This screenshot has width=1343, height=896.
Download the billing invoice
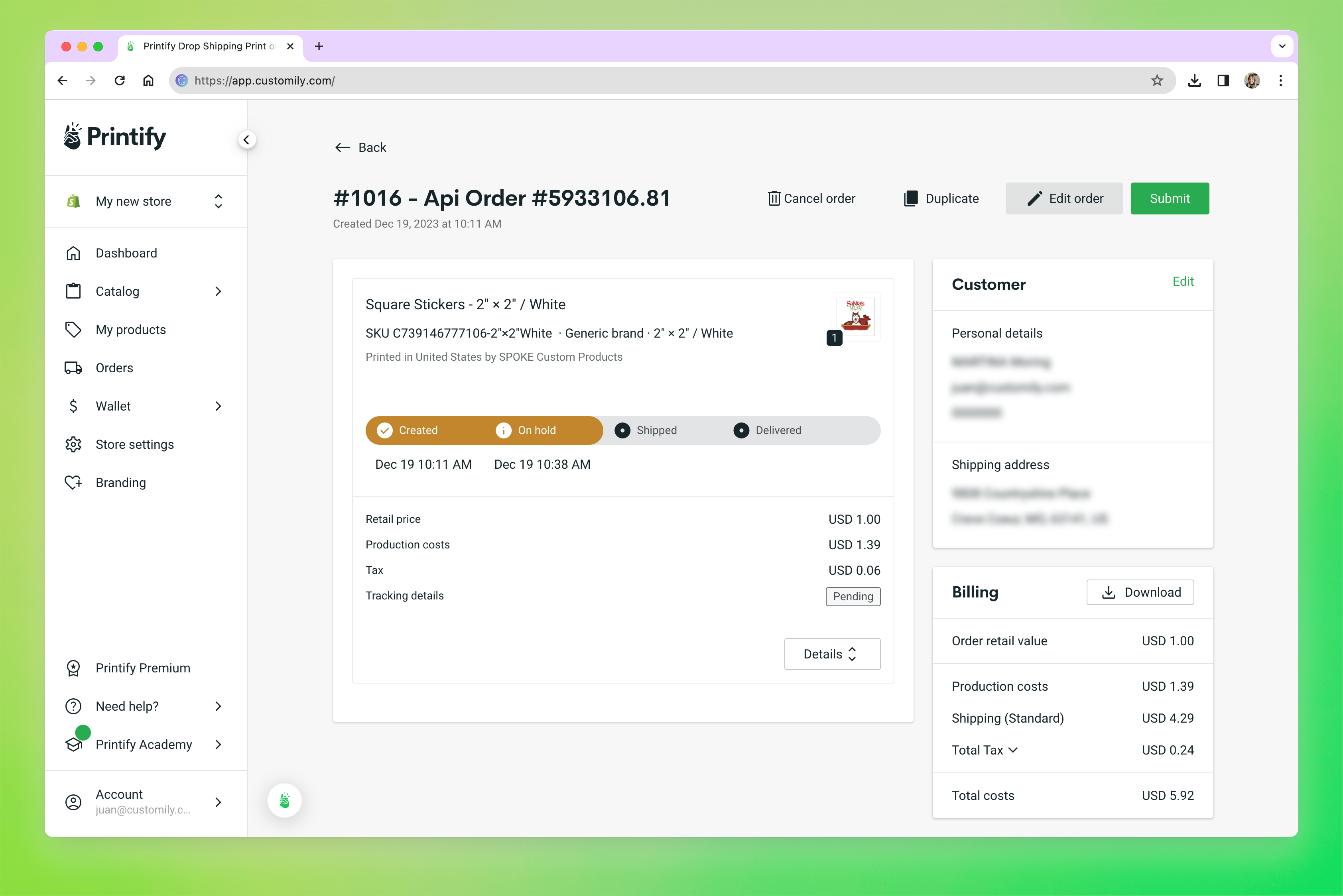point(1140,592)
